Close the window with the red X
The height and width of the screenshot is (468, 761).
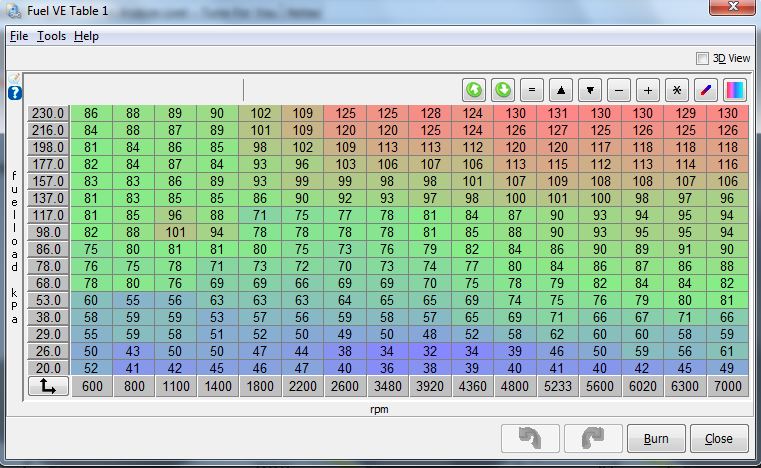point(732,7)
